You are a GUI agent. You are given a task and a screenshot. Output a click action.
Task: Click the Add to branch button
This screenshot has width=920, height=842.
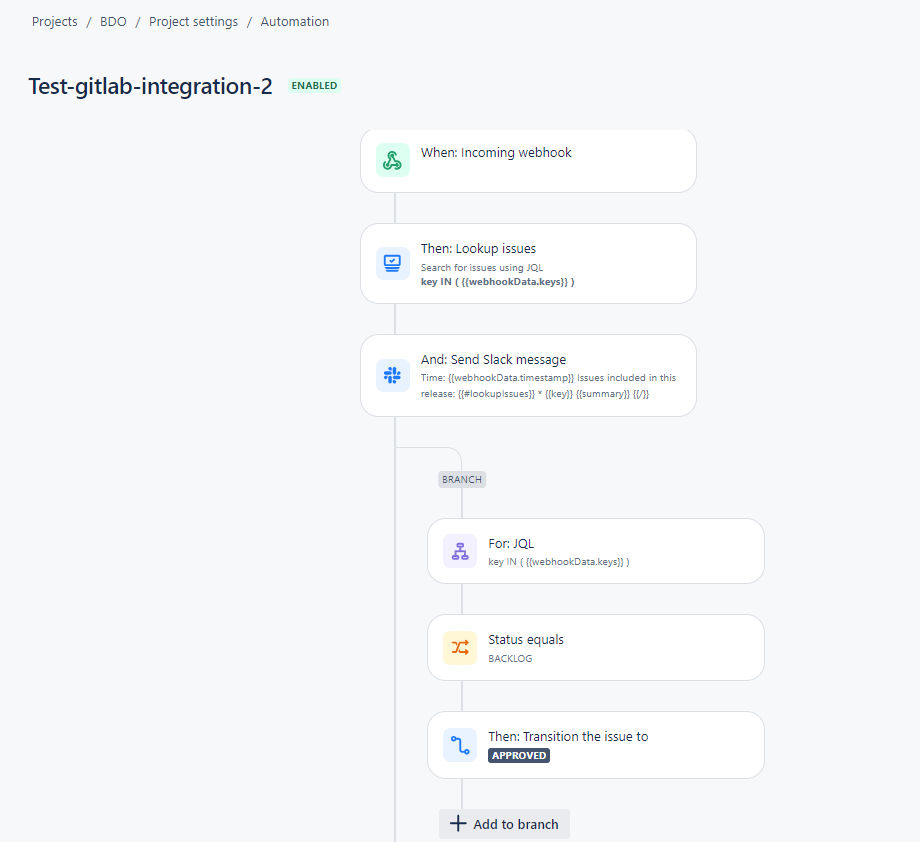coord(504,823)
